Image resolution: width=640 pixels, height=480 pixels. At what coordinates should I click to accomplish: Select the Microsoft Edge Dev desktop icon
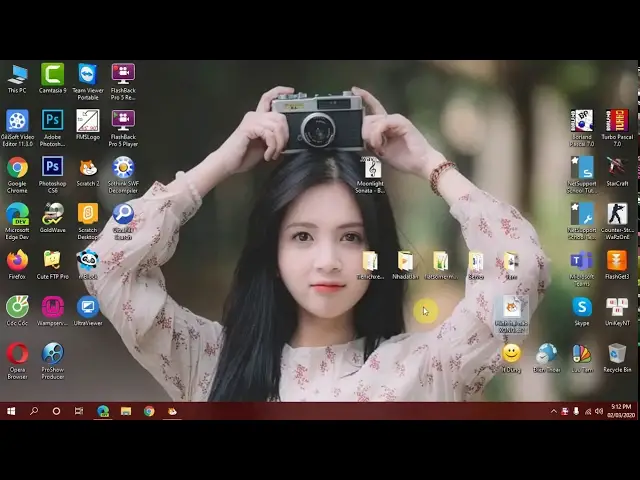17,222
